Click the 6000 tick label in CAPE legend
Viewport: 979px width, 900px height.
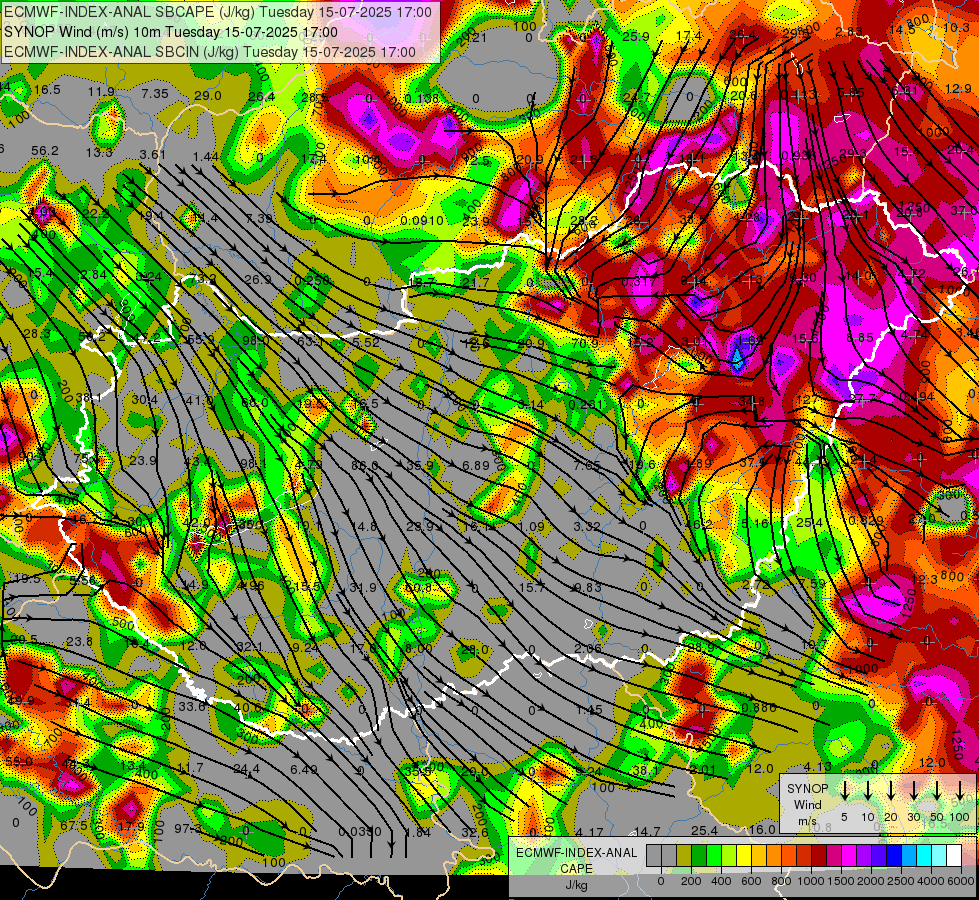(962, 881)
